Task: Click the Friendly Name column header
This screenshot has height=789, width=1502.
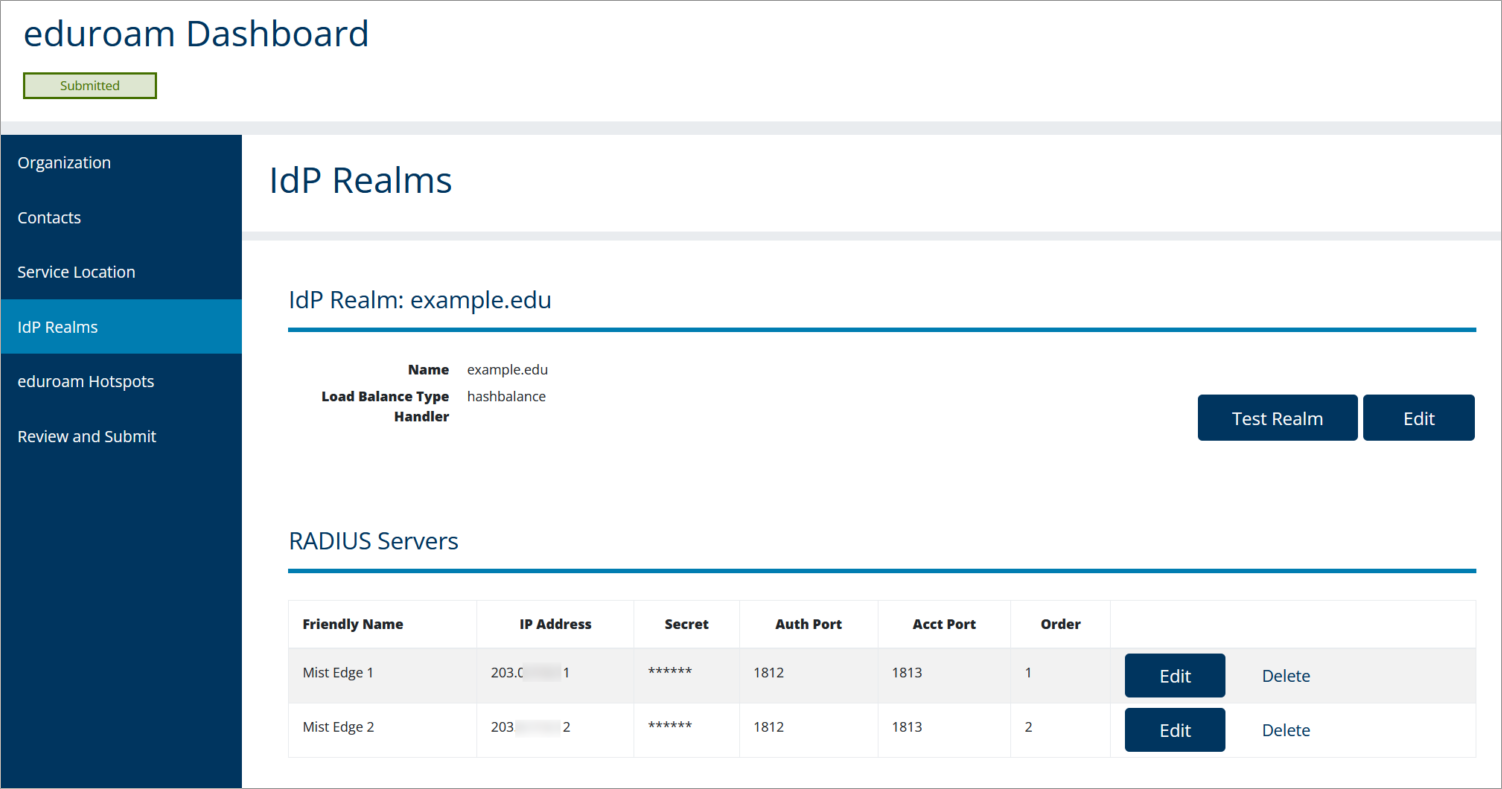Action: click(353, 624)
